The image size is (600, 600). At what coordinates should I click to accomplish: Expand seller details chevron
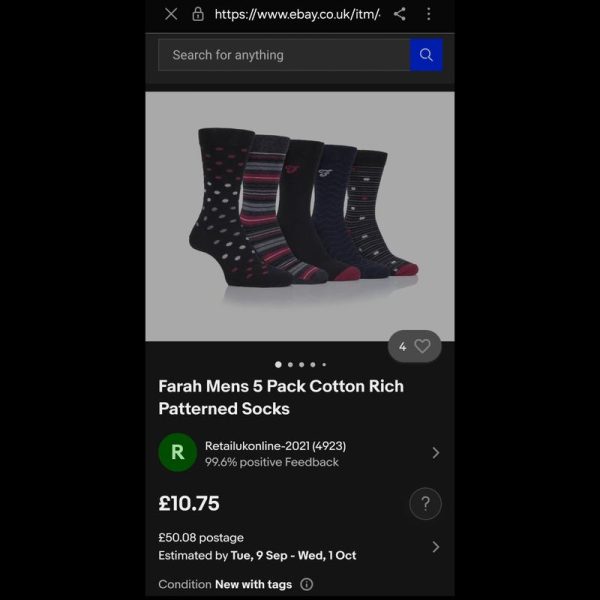[x=435, y=453]
